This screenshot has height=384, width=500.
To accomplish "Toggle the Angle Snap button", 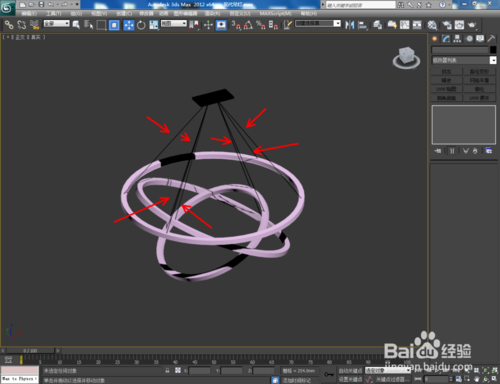I will [248, 25].
